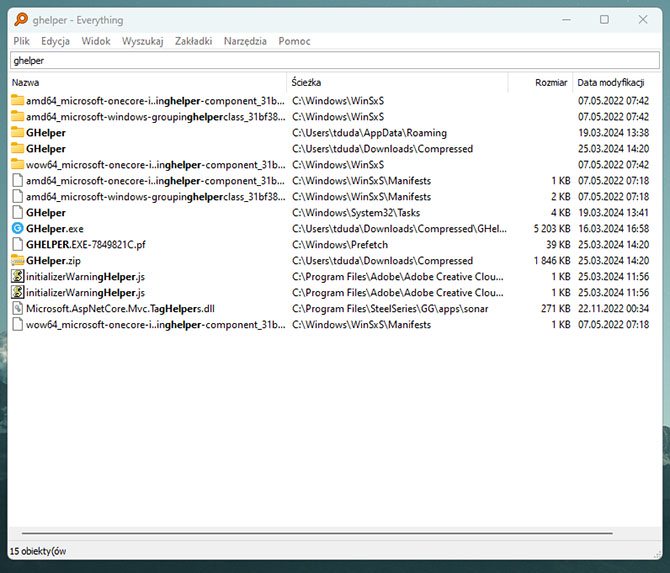
Task: Select the GHelper.exe file name
Action: (55, 229)
